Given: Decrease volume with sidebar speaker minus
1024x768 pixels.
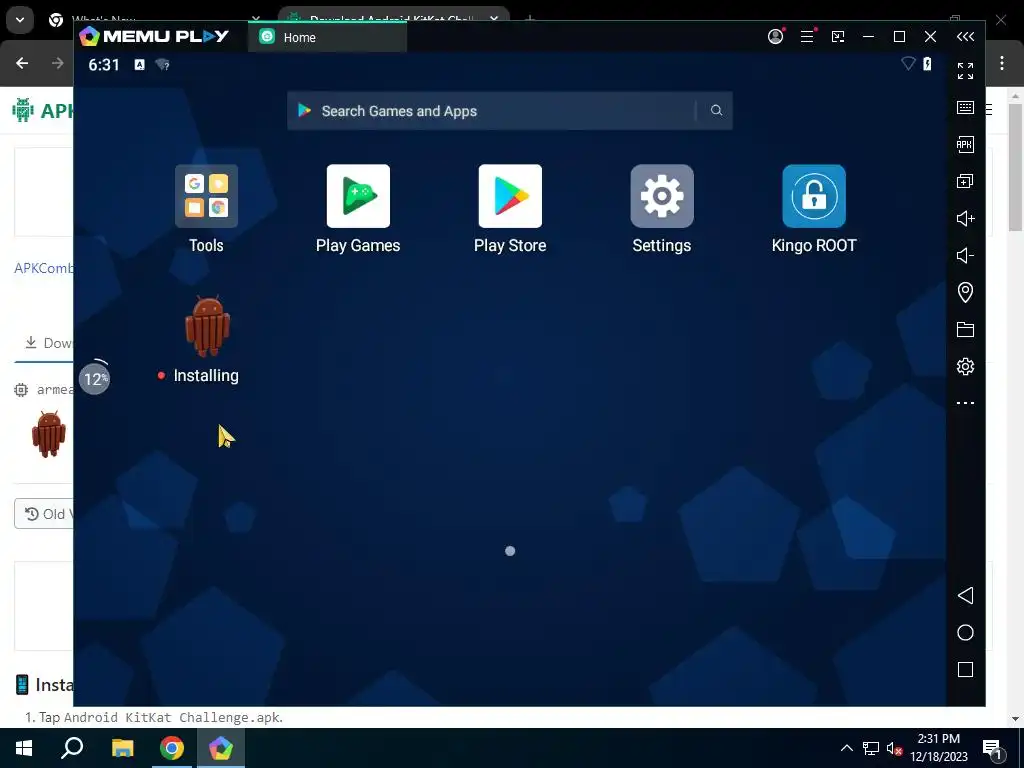Looking at the screenshot, I should 965,255.
